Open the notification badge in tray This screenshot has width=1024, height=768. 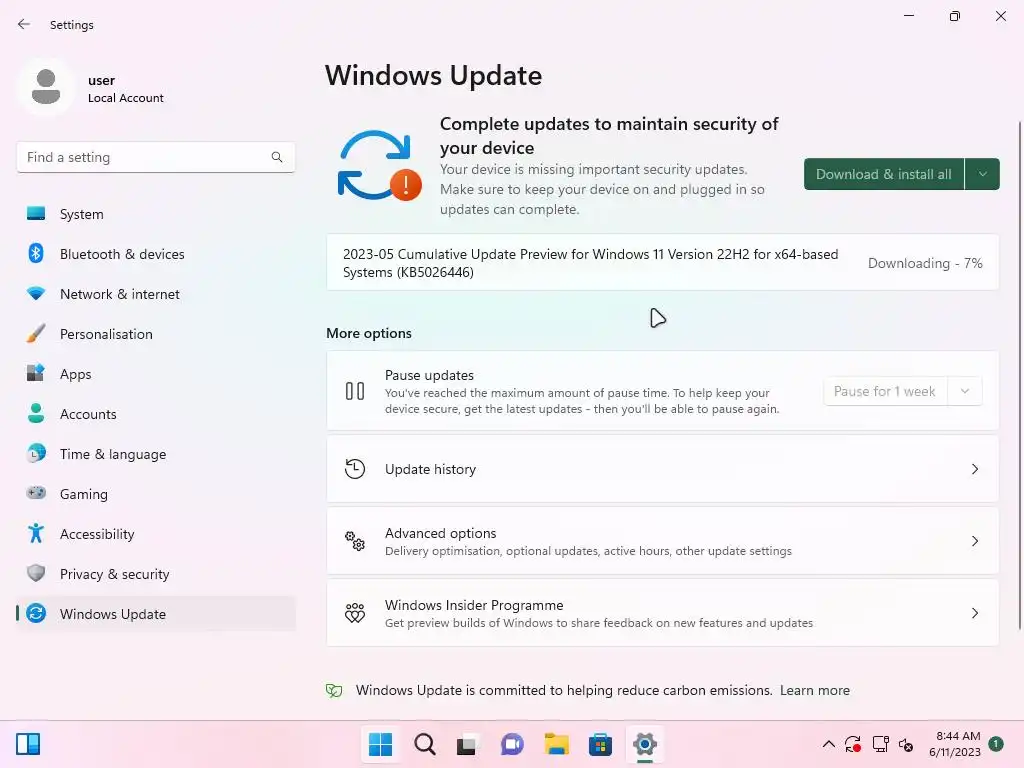(996, 744)
